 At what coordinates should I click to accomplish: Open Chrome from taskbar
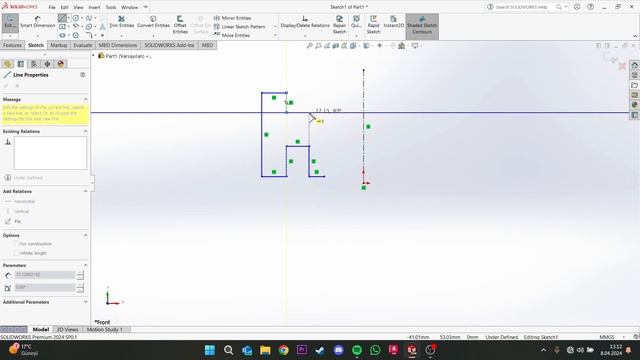coord(283,350)
